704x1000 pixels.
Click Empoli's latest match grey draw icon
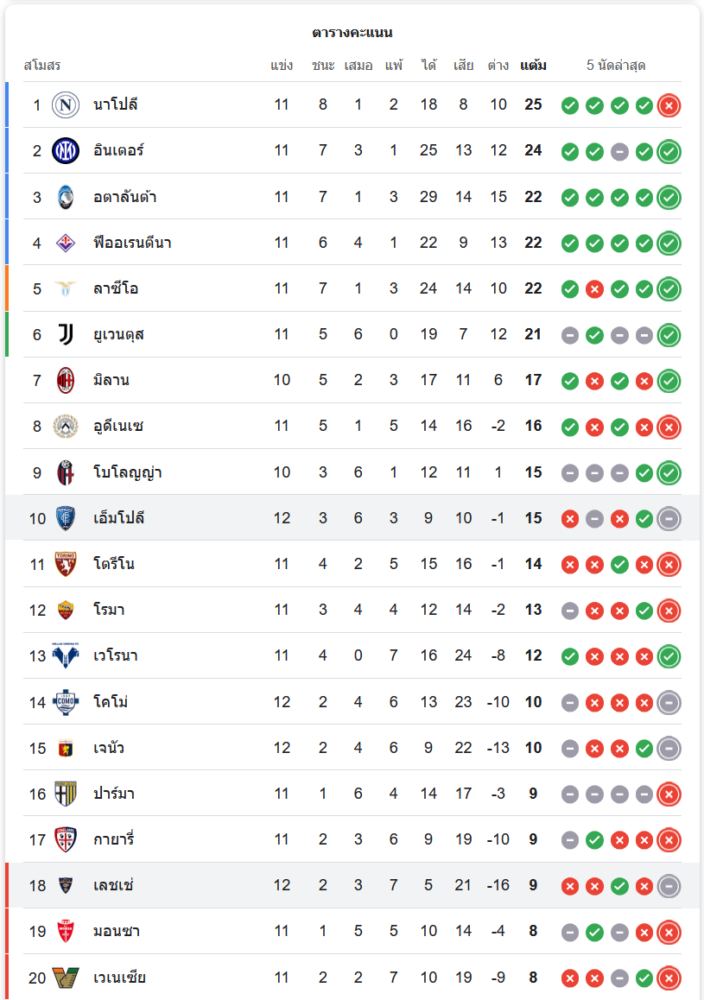coord(669,518)
